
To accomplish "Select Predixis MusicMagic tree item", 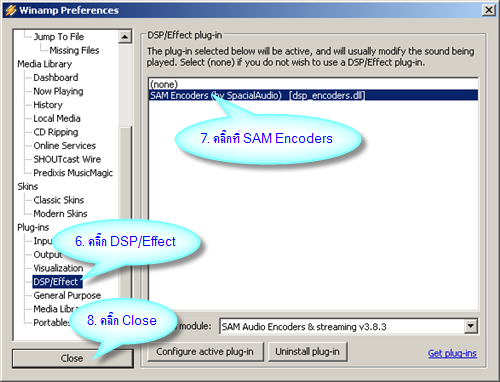I will click(73, 173).
